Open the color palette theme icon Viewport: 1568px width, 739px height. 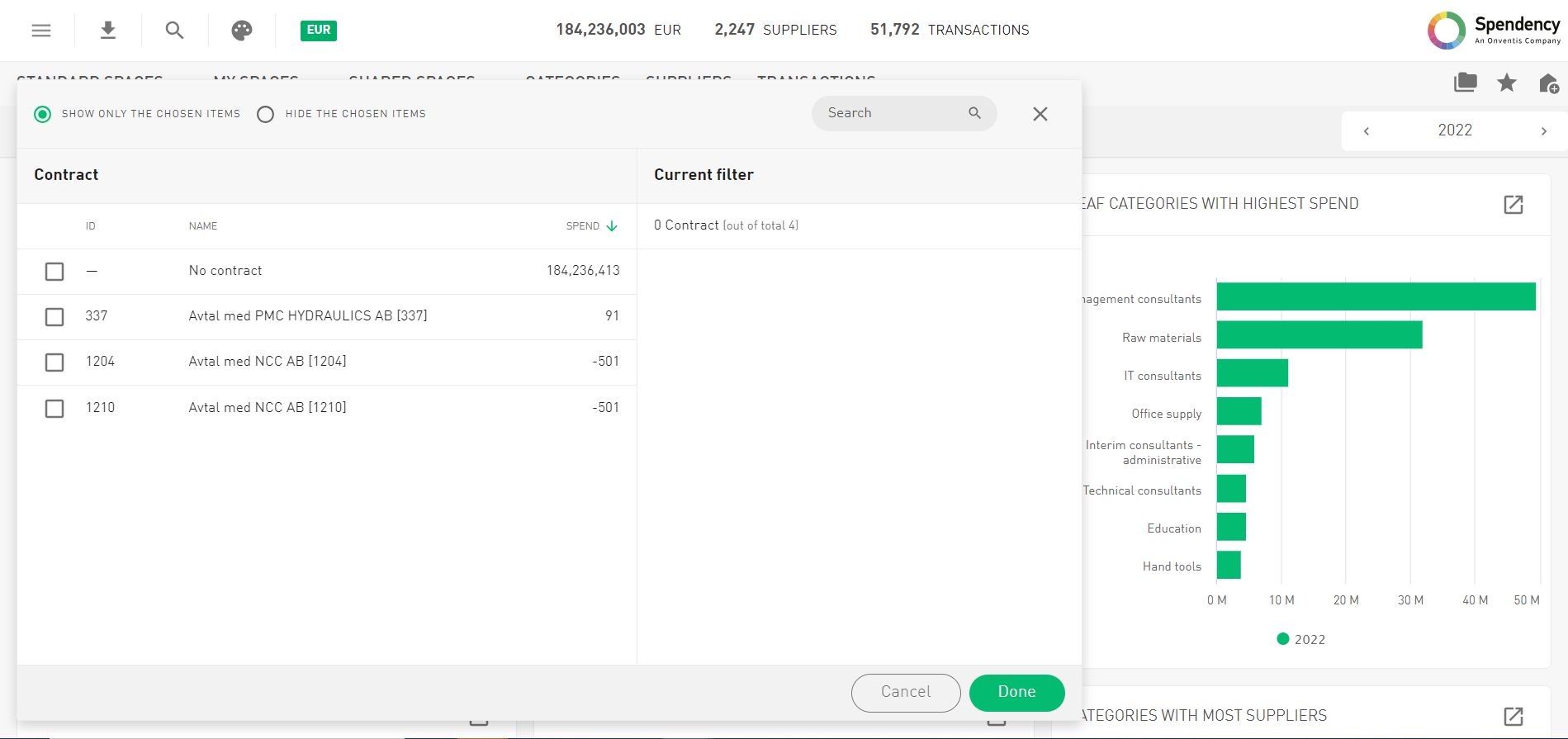tap(241, 31)
